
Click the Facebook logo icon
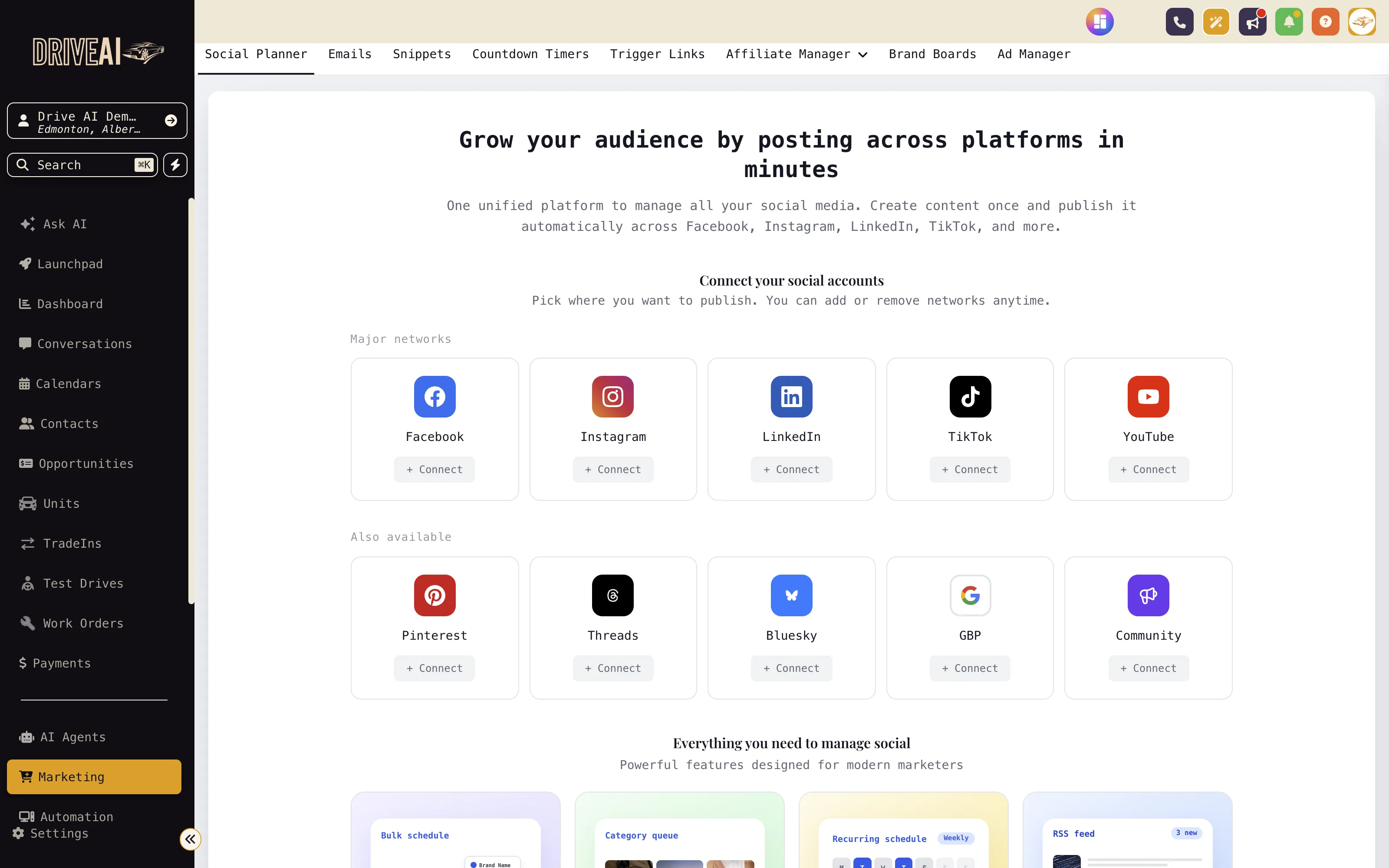434,397
